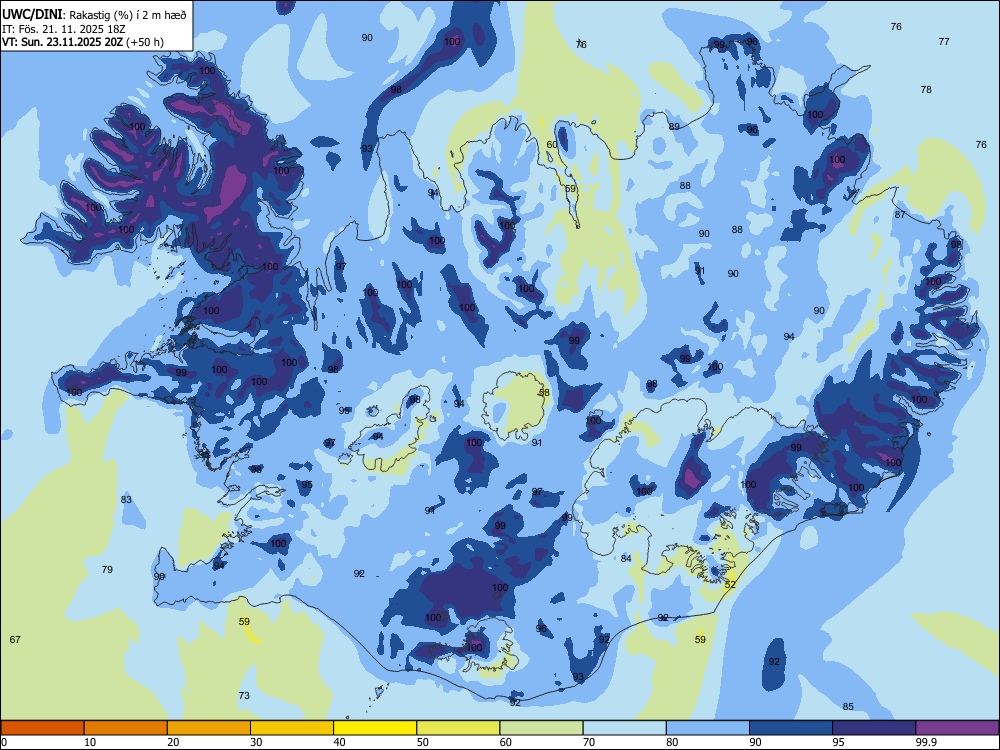Click the '87' humidity value on map
1000x750 pixels.
[900, 214]
